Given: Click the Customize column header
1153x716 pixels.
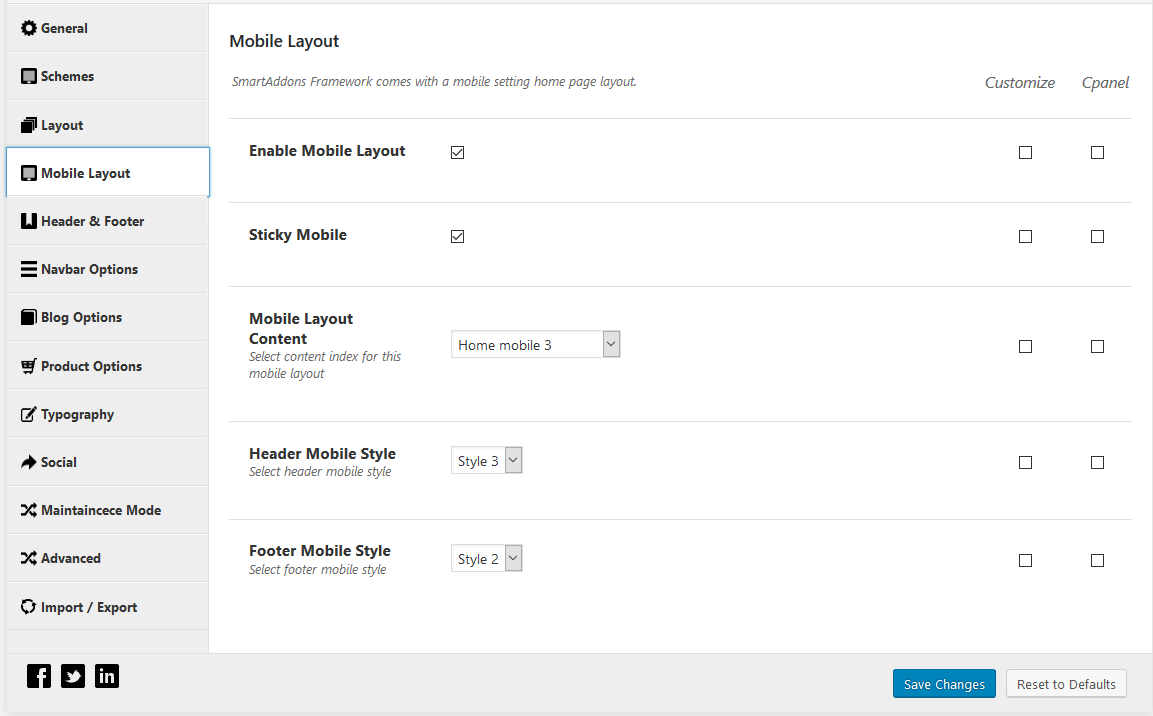Looking at the screenshot, I should 1020,83.
